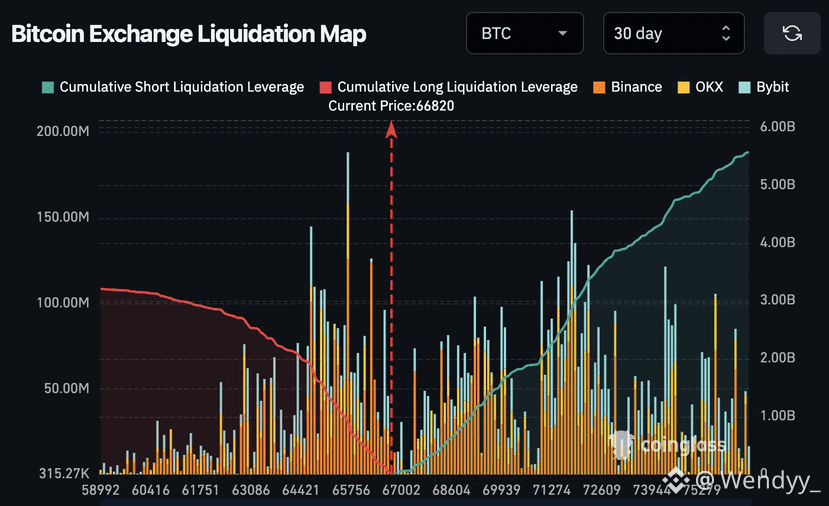829x506 pixels.
Task: Toggle the Binance legend series
Action: click(x=636, y=87)
